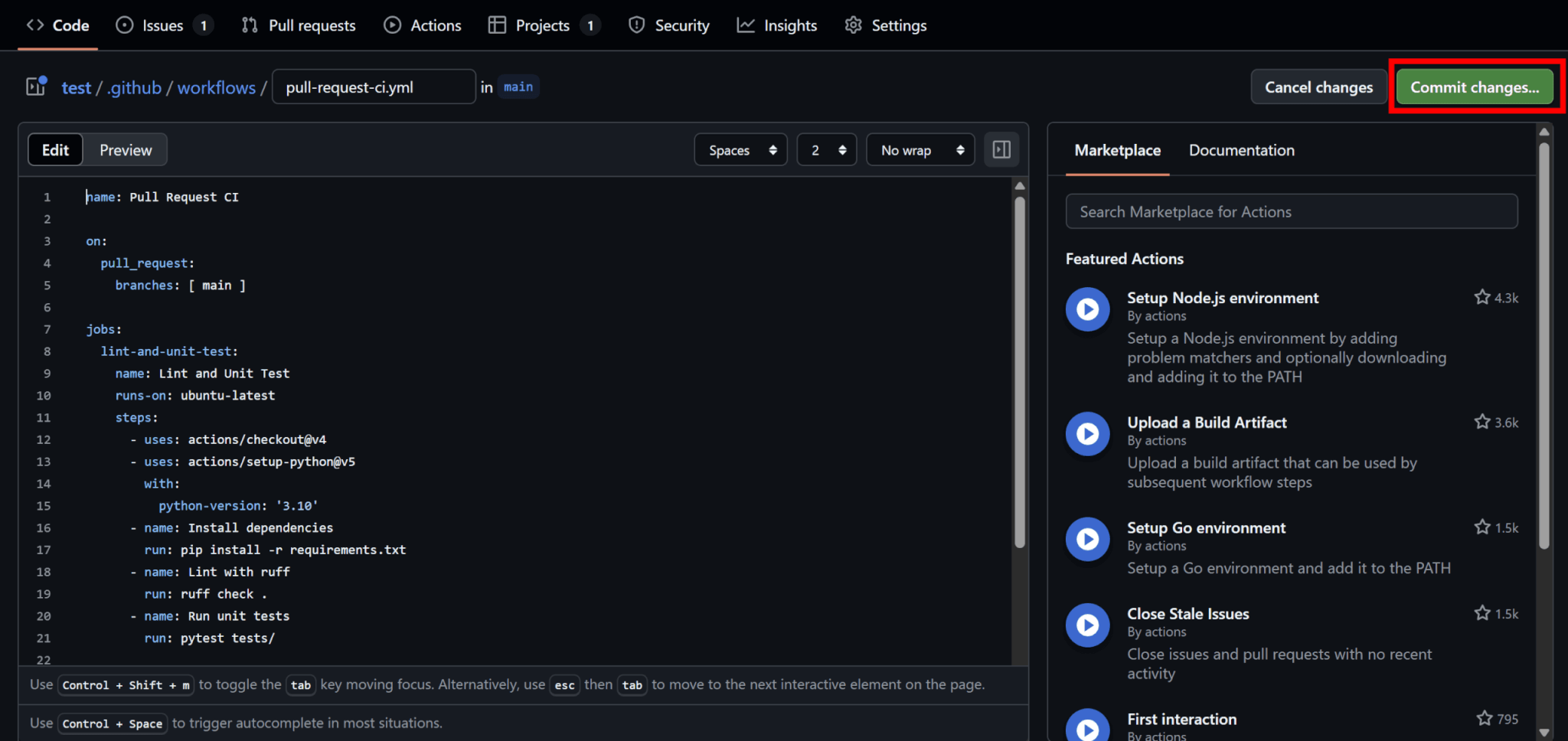The width and height of the screenshot is (1568, 741).
Task: Star the Upload a Build Artifact action
Action: (x=1482, y=422)
